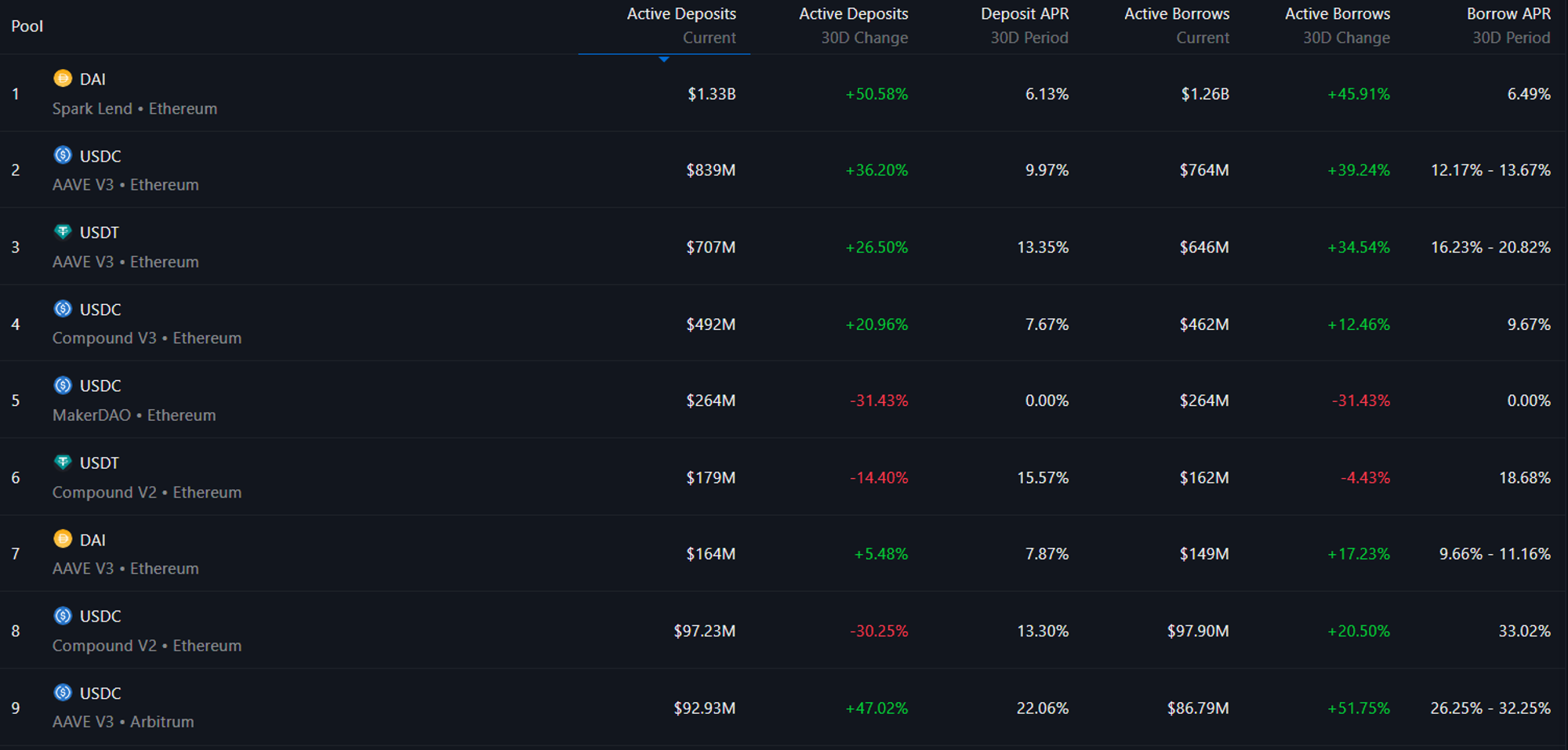Click the -30.25% deposits change value

[x=879, y=631]
